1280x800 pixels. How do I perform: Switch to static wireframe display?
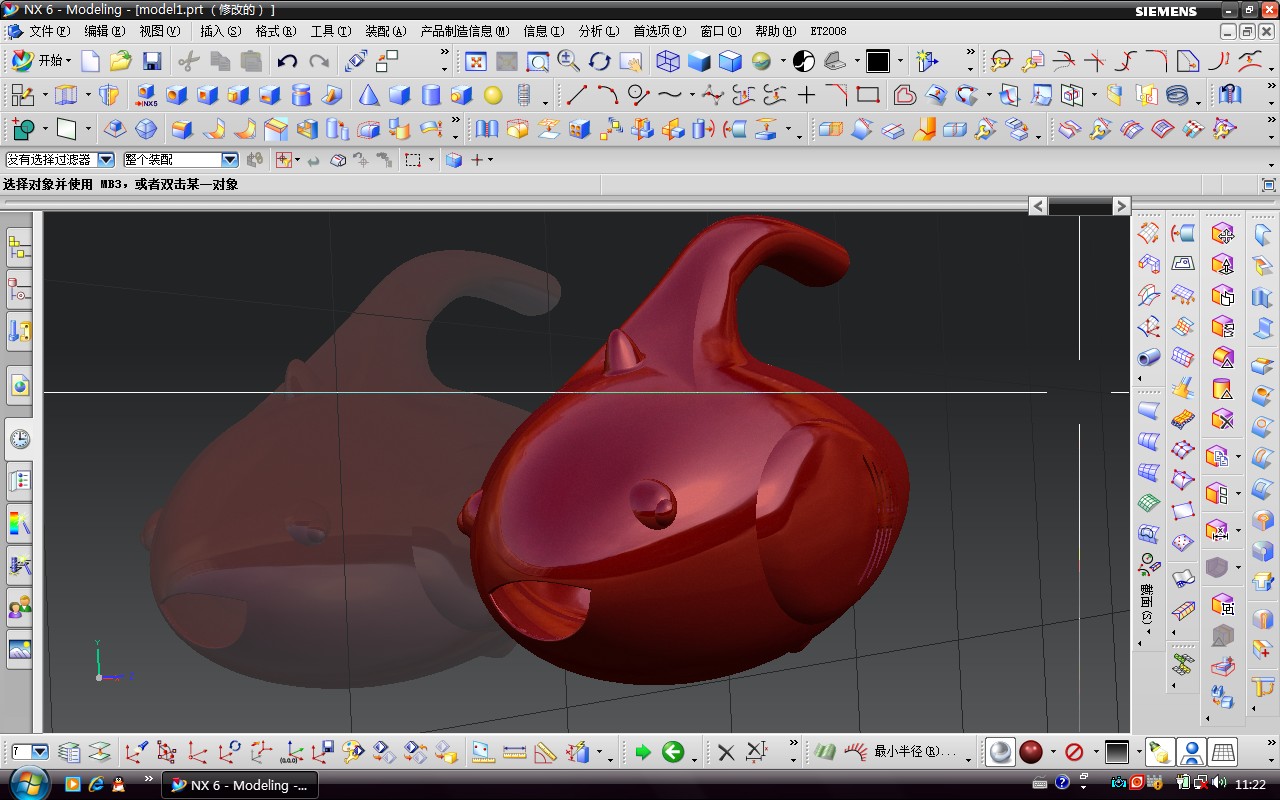[x=668, y=61]
